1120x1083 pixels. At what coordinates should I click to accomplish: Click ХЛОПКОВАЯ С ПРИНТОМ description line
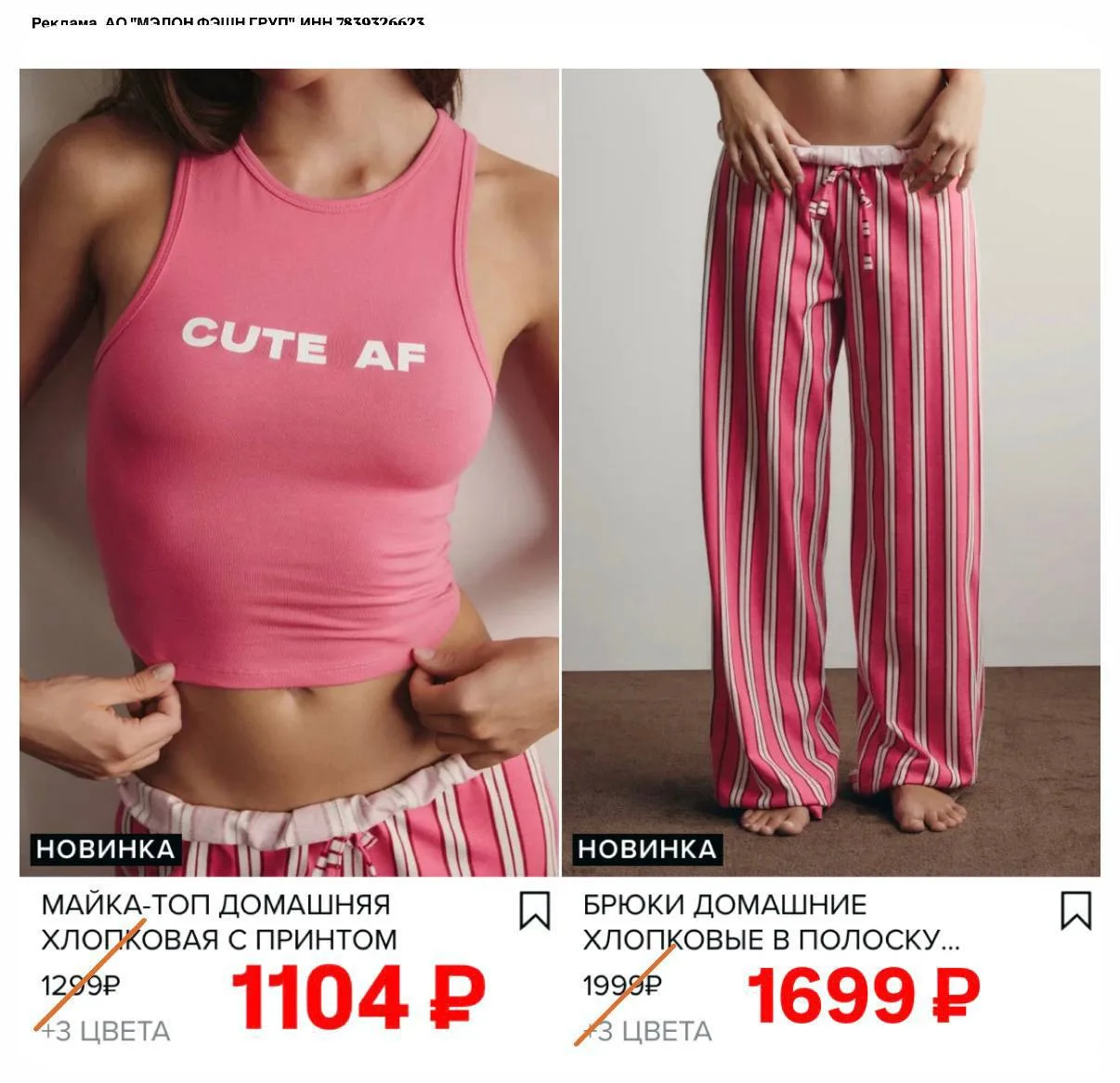point(219,940)
